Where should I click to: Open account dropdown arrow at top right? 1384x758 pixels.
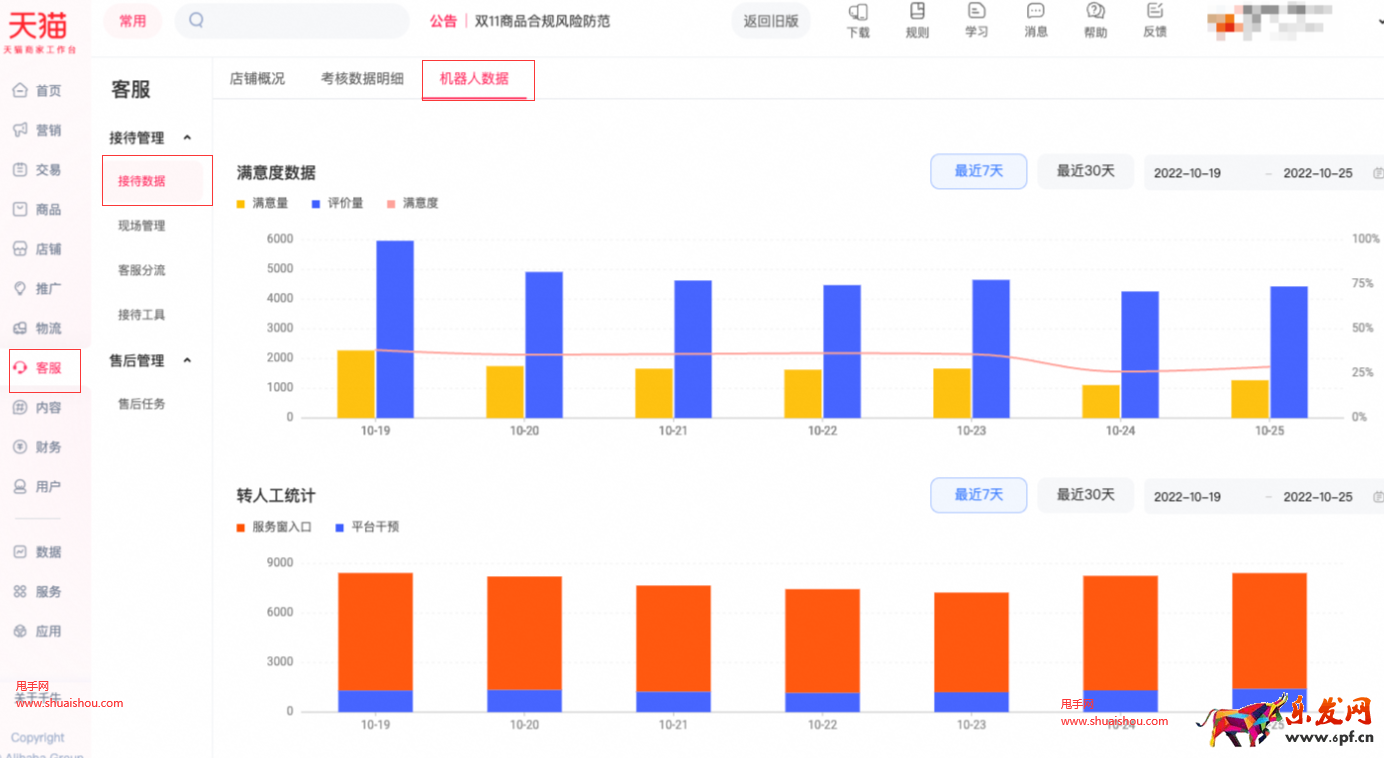click(1380, 21)
